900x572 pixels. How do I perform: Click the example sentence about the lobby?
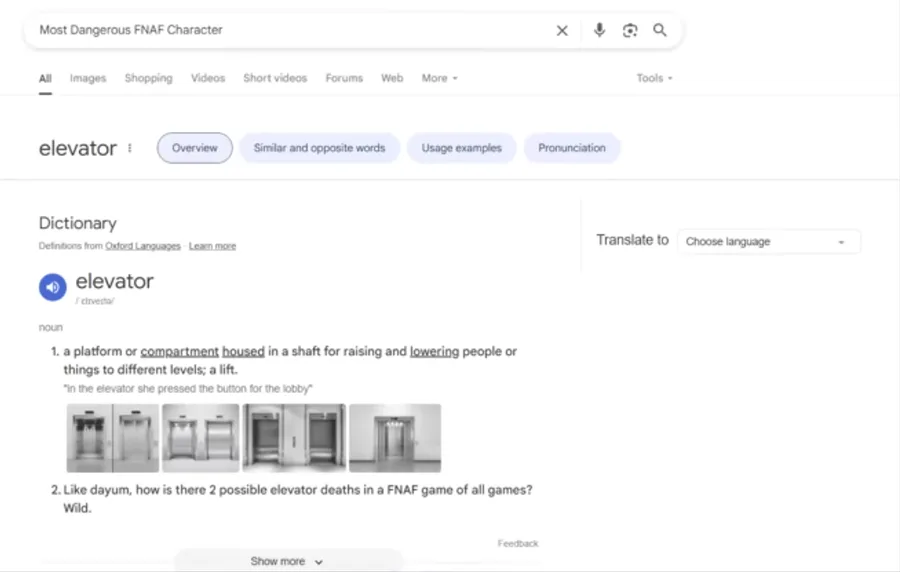(188, 388)
